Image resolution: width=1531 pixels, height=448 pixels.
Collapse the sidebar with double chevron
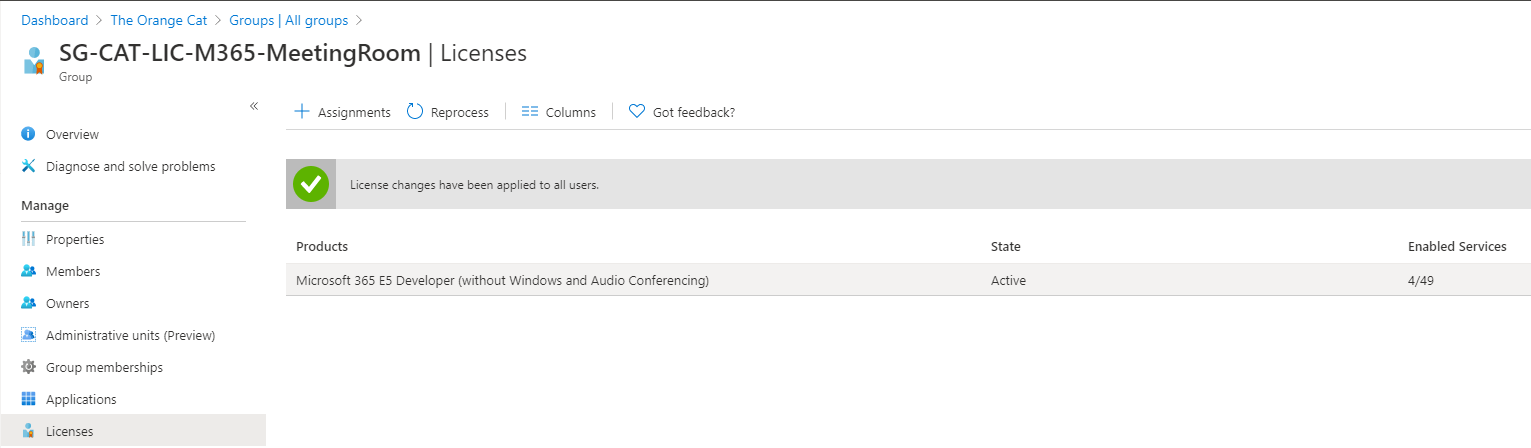pyautogui.click(x=254, y=106)
